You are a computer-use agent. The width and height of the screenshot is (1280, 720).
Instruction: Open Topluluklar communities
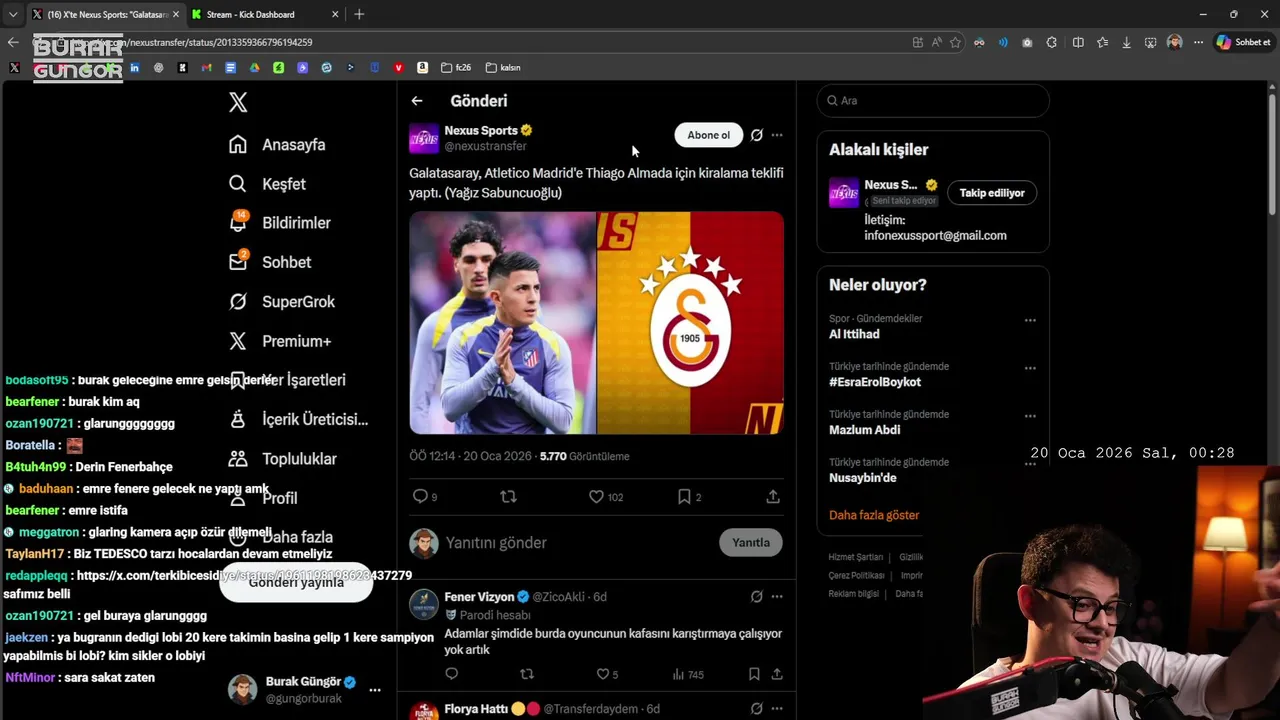[x=282, y=459]
